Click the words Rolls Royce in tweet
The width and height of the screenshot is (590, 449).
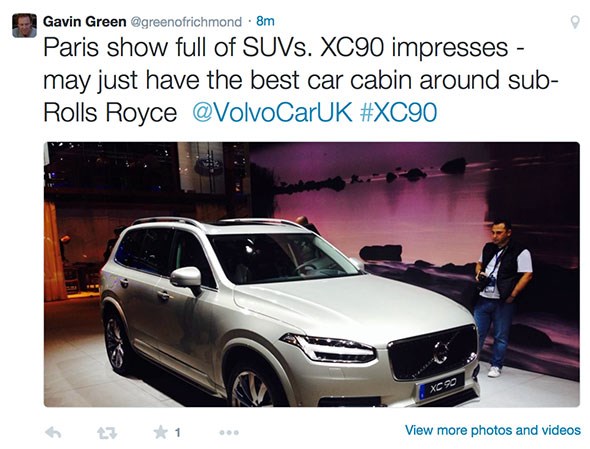pos(110,113)
